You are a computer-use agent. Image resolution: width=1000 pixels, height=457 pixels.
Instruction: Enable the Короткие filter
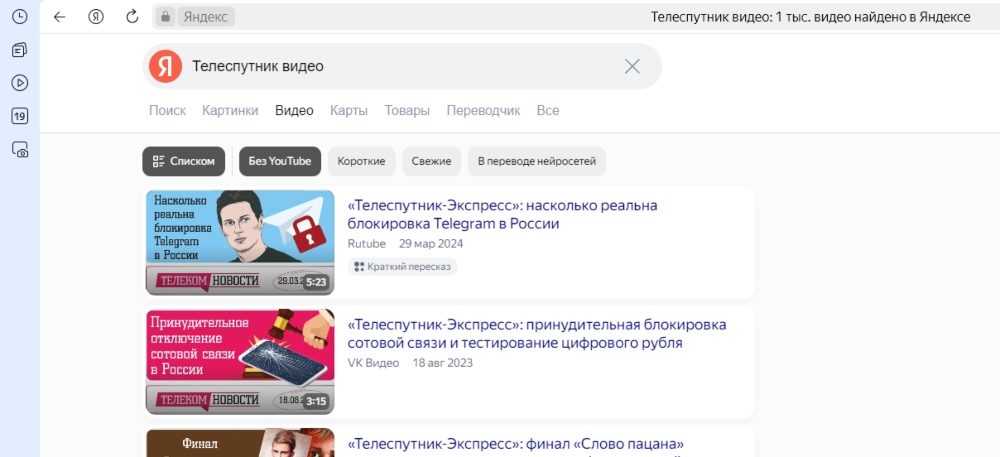[x=362, y=161]
